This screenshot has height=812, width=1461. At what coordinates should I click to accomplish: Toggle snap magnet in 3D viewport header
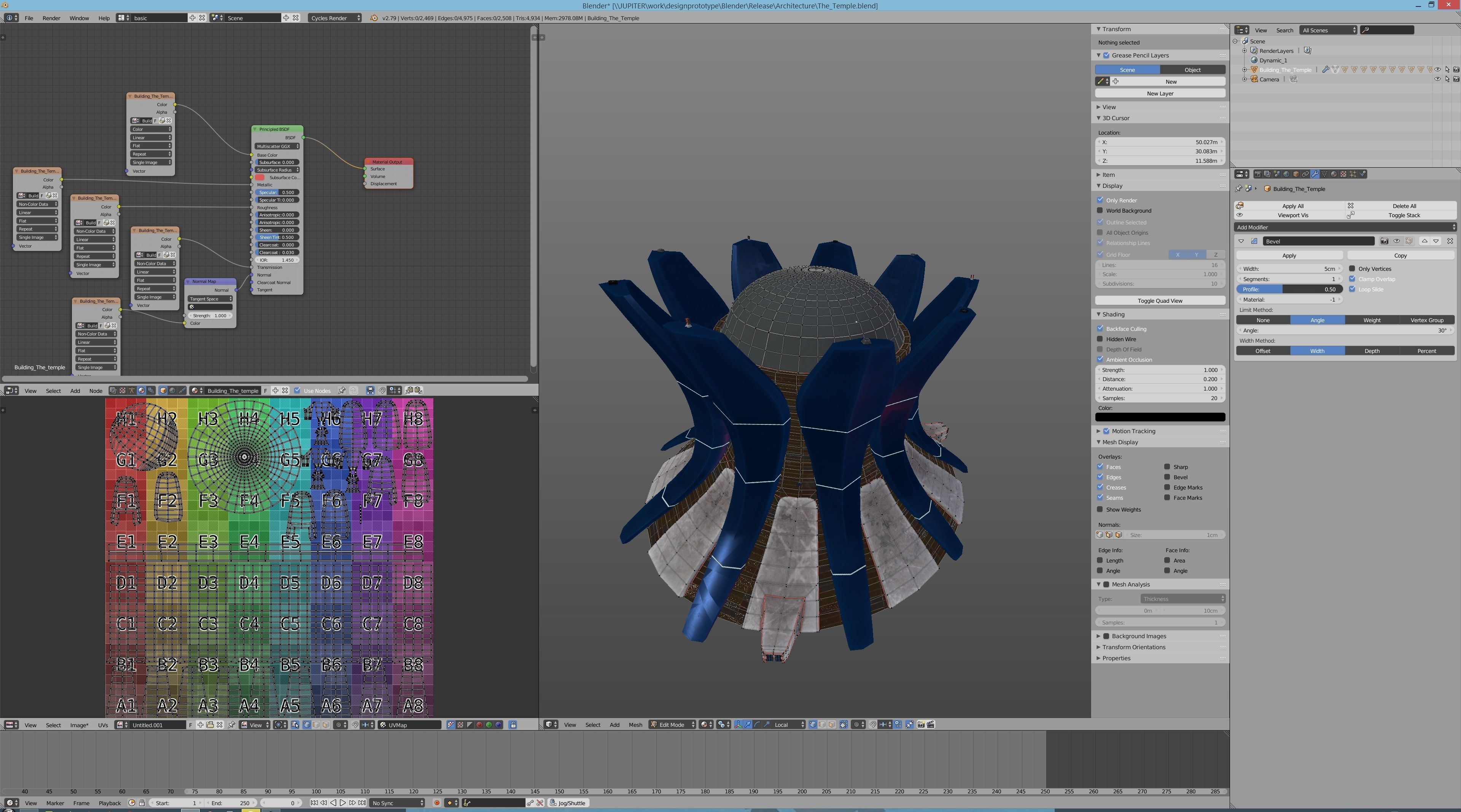pyautogui.click(x=873, y=725)
